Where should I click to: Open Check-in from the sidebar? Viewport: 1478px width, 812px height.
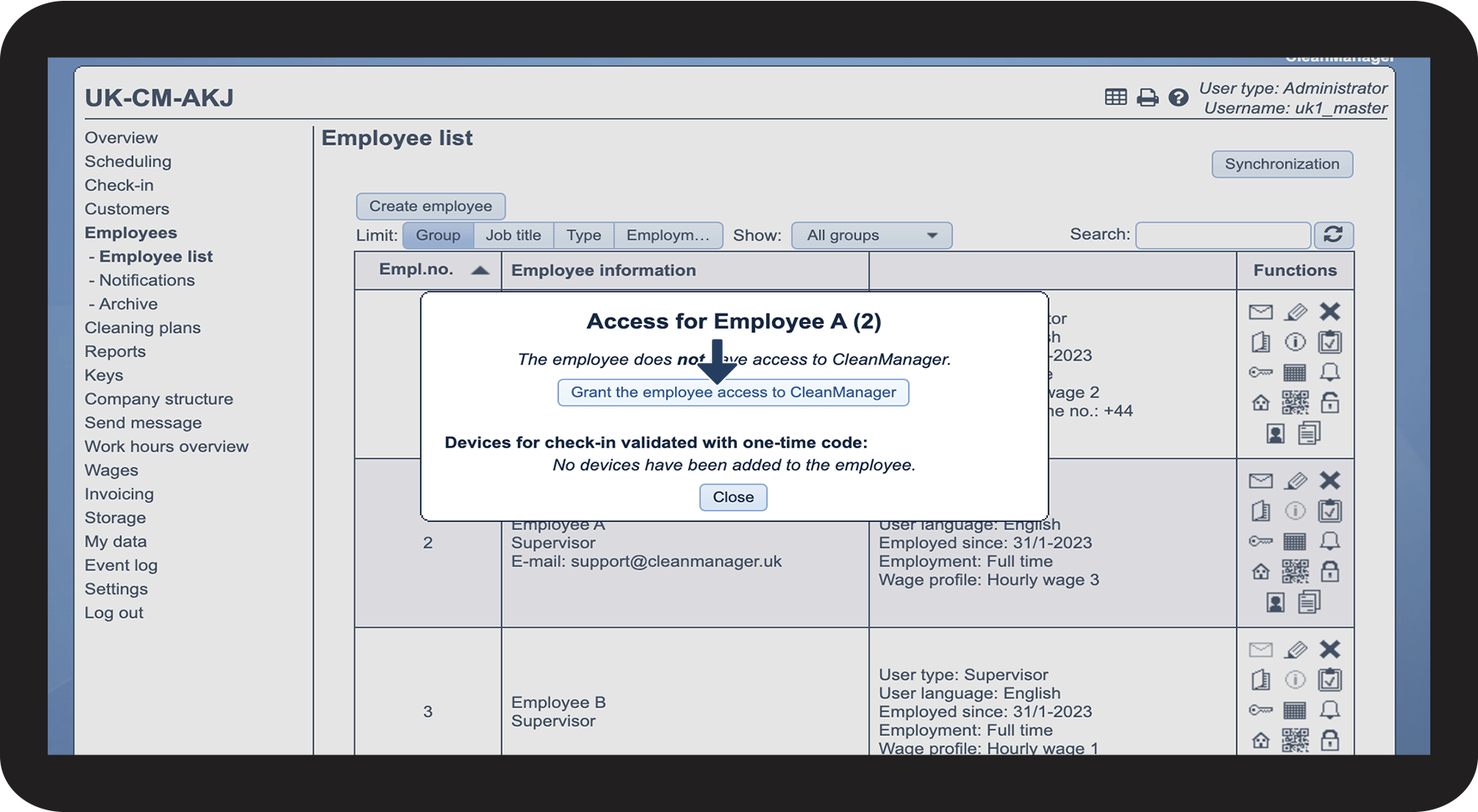click(x=119, y=185)
